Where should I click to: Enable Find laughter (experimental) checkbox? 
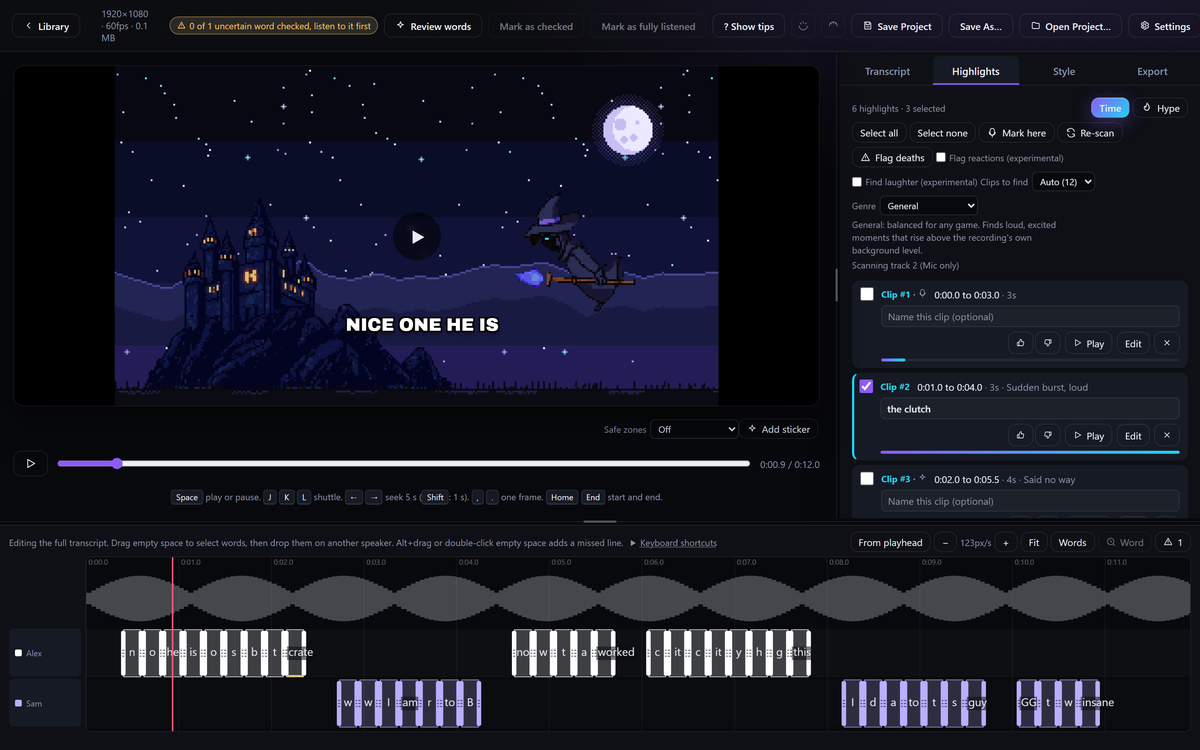[x=857, y=182]
